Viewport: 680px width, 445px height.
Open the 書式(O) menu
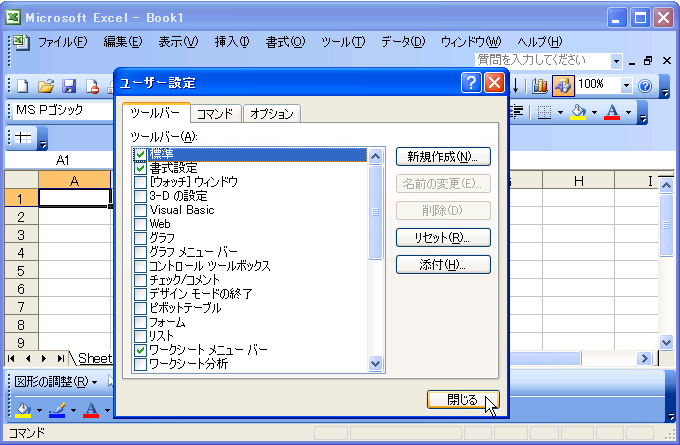[x=285, y=42]
